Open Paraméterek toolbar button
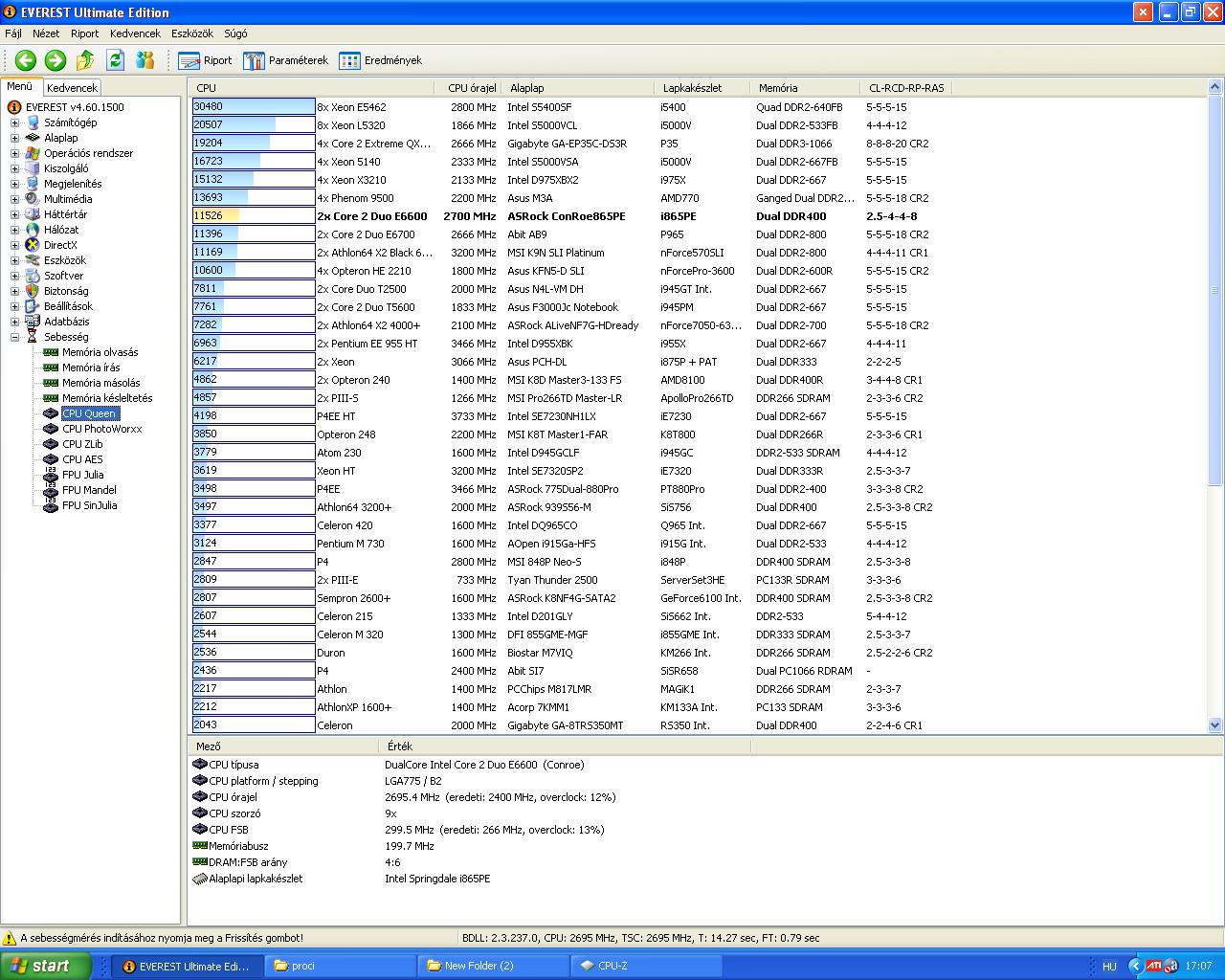Screen dimensions: 1225x980 click(285, 60)
